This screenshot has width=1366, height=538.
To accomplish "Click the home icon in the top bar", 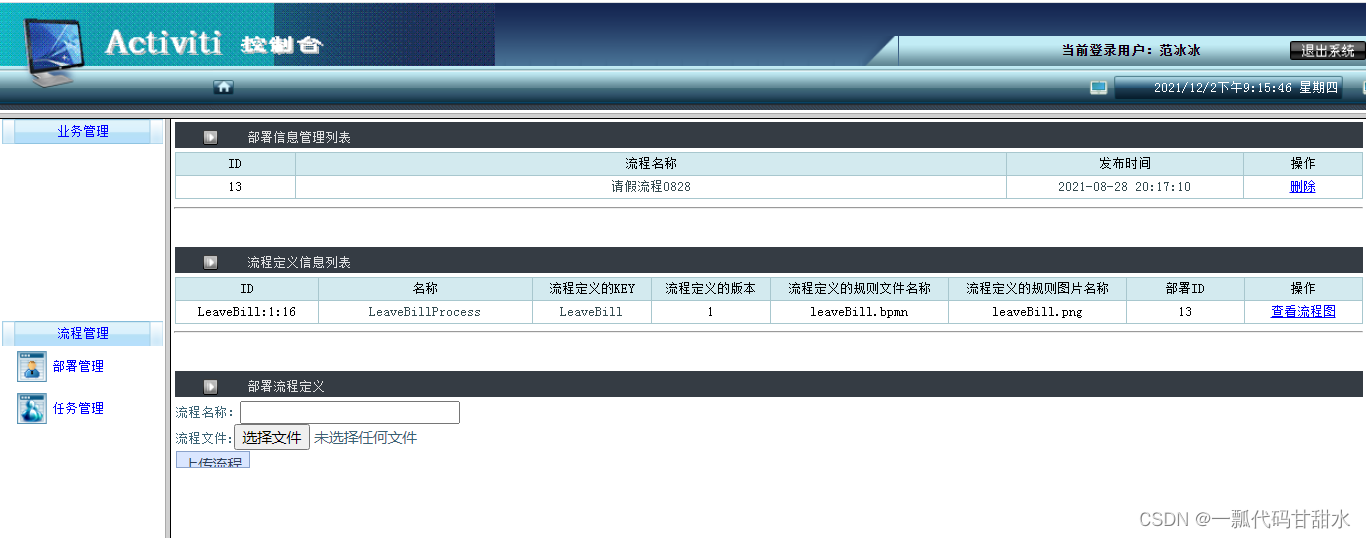I will pos(224,87).
